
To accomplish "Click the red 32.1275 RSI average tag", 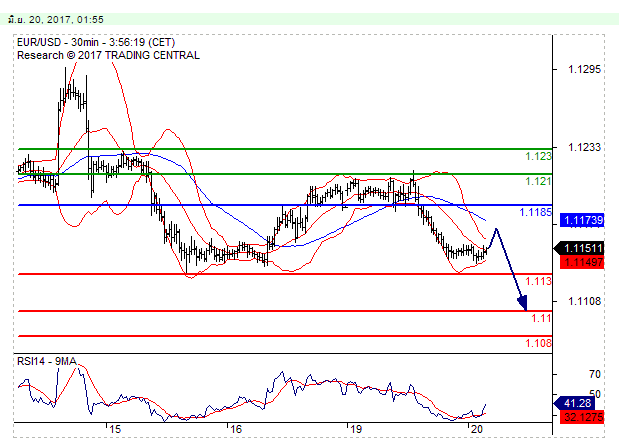I will tap(582, 417).
